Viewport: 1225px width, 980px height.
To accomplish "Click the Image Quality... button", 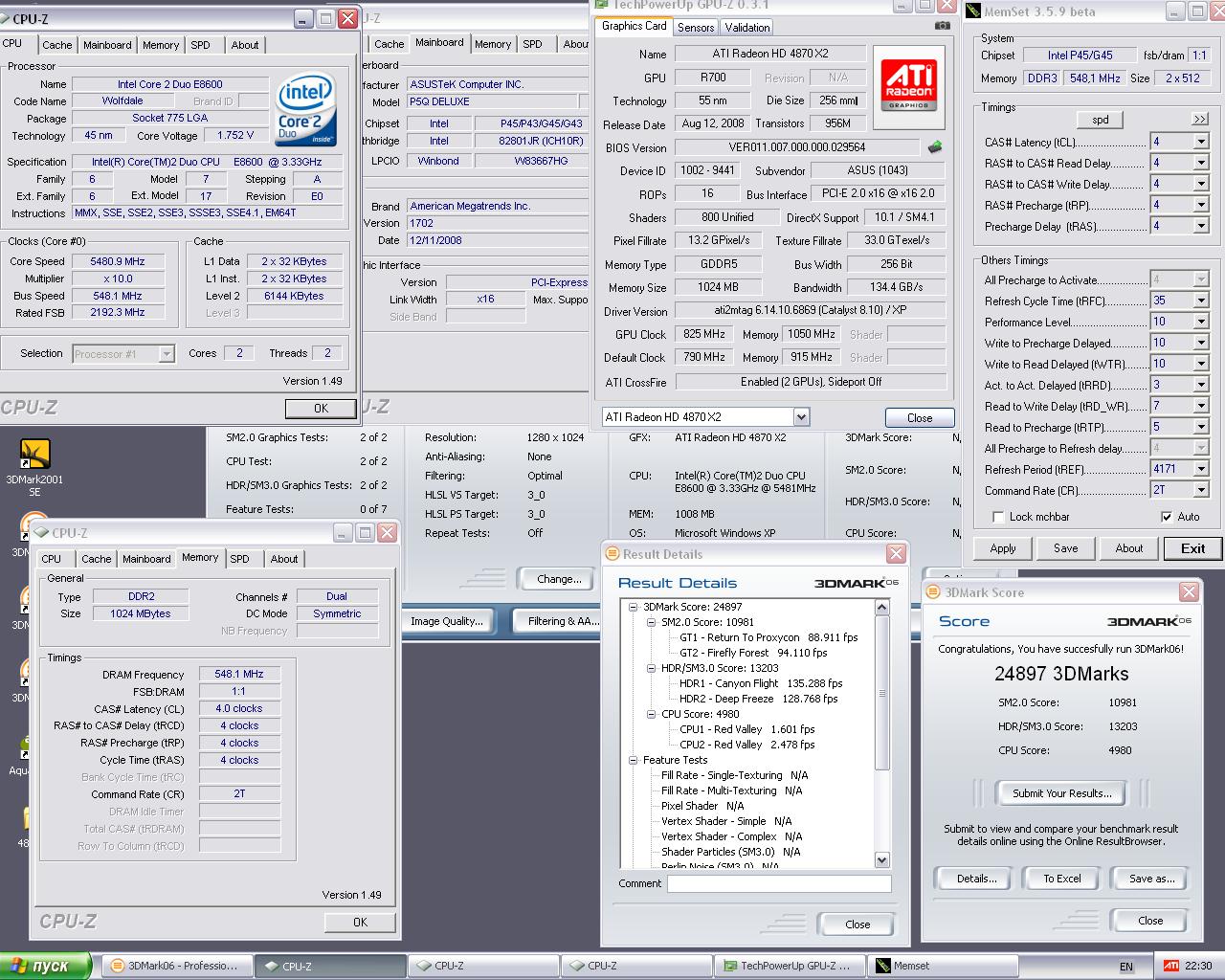I will click(x=446, y=621).
